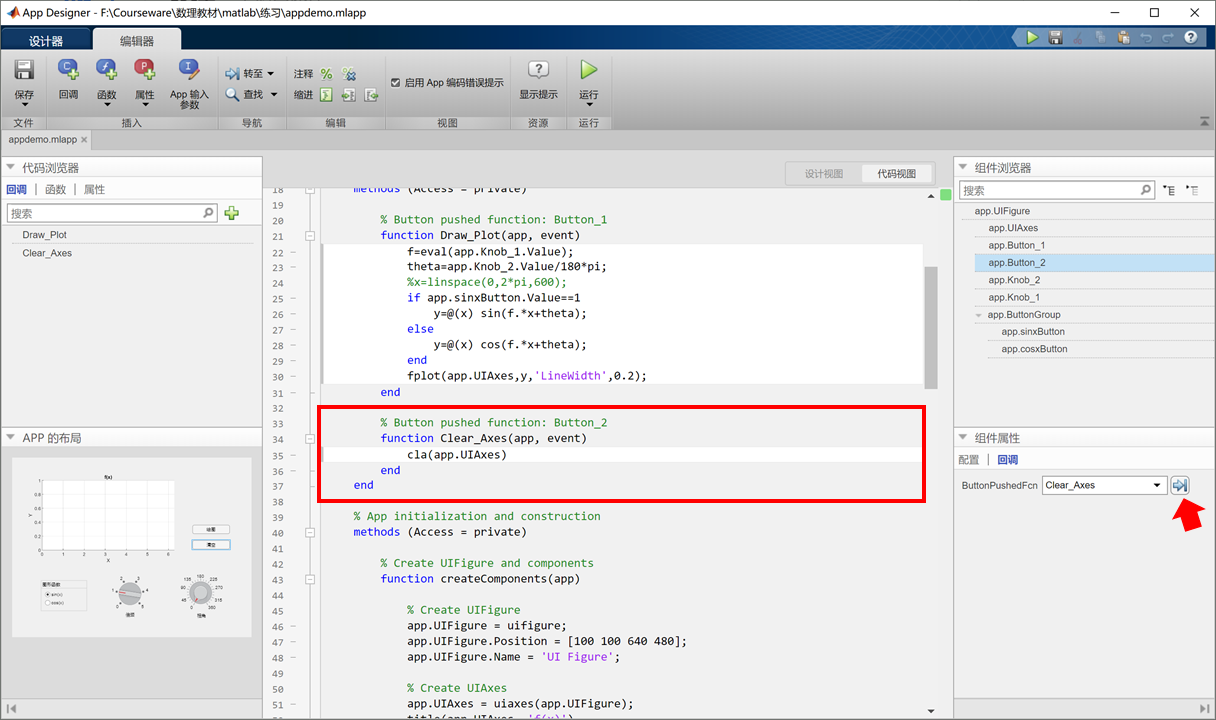Click the comment (%) icon in the 编辑 group
Screen dimensions: 1216x720
(326, 74)
